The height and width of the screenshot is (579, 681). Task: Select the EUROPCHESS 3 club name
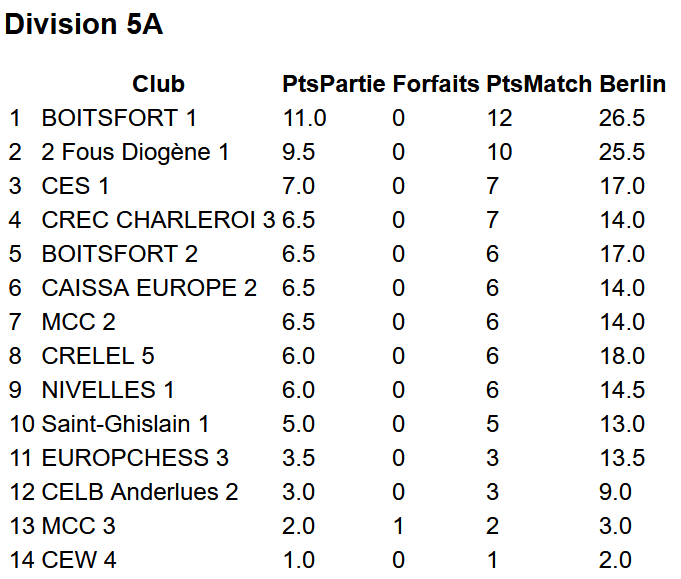135,458
